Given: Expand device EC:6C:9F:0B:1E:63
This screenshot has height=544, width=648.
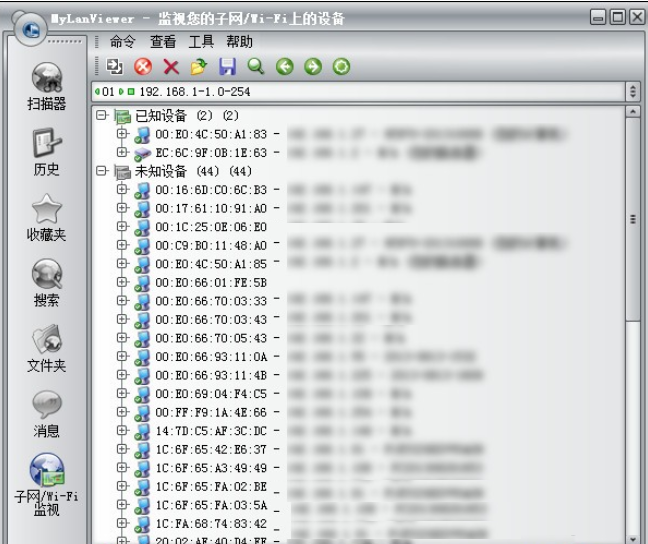Looking at the screenshot, I should tap(122, 152).
